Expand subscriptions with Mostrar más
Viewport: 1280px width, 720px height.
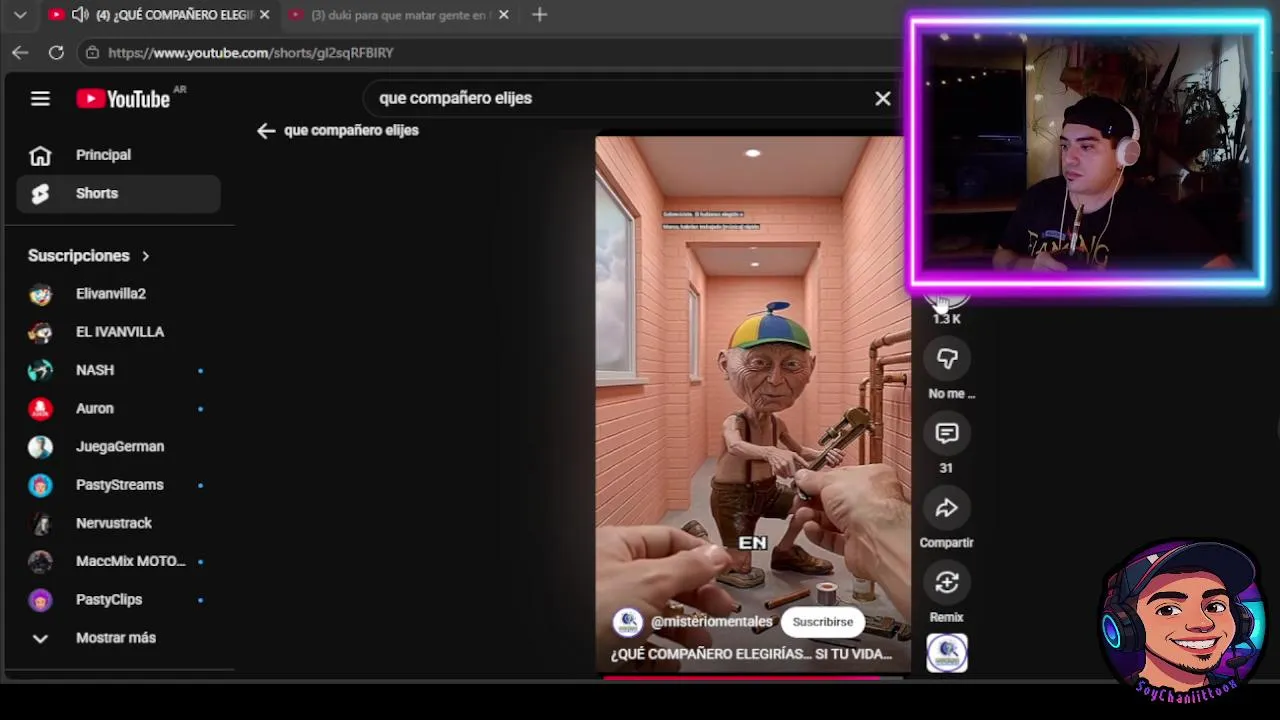[x=118, y=638]
